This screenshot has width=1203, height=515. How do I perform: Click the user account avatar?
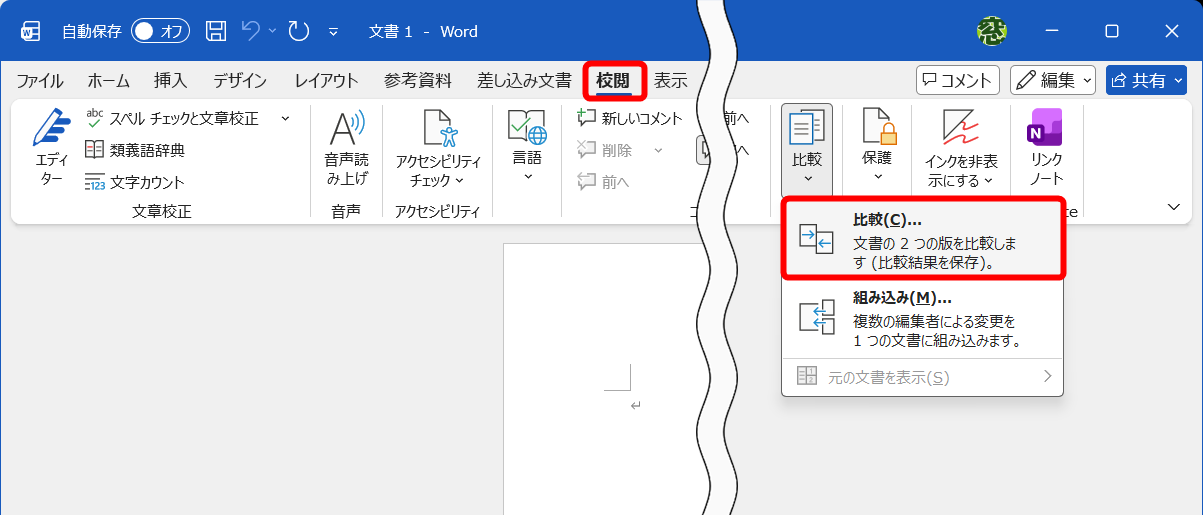tap(991, 31)
